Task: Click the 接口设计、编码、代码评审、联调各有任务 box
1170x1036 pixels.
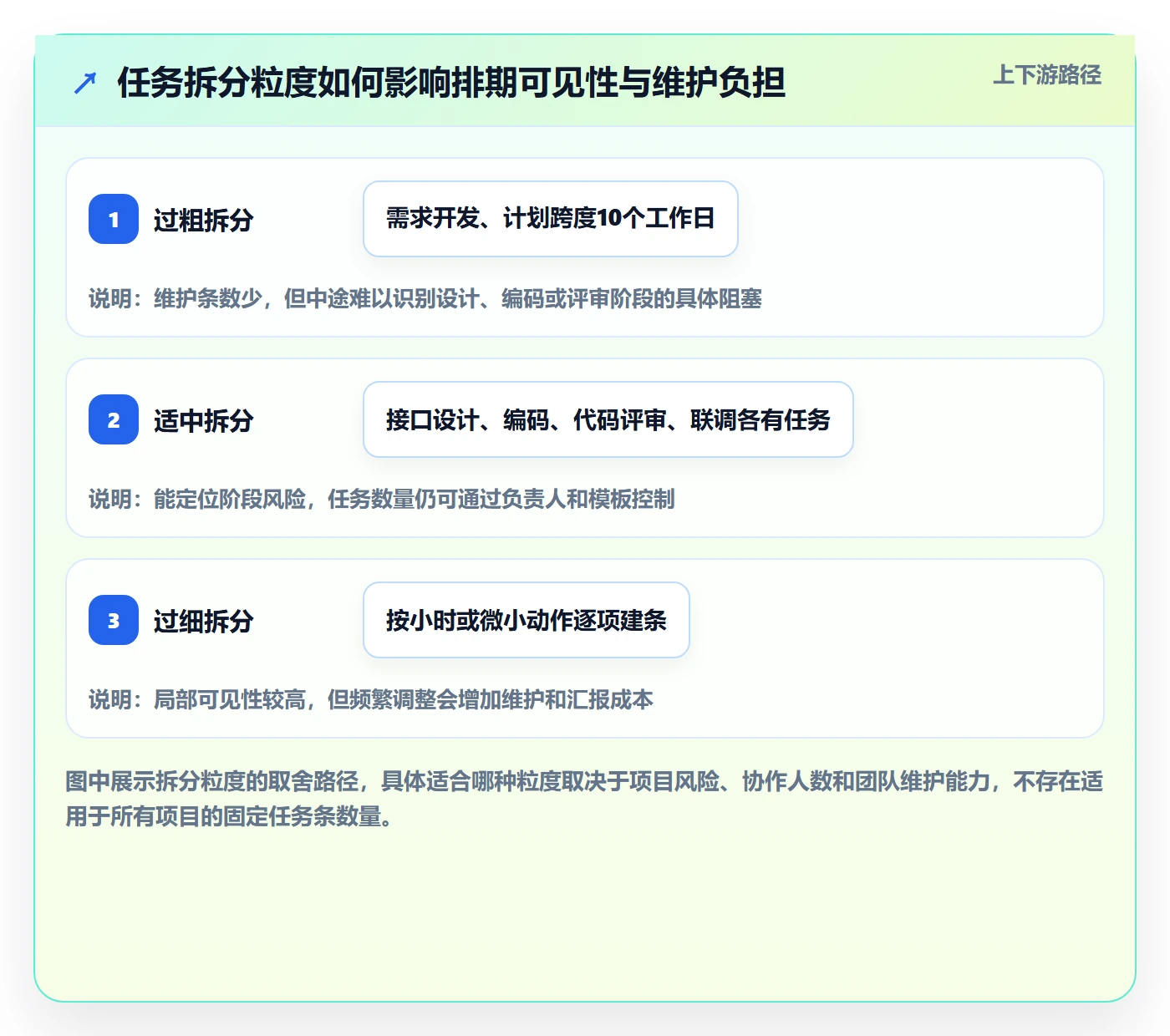Action: [x=608, y=419]
